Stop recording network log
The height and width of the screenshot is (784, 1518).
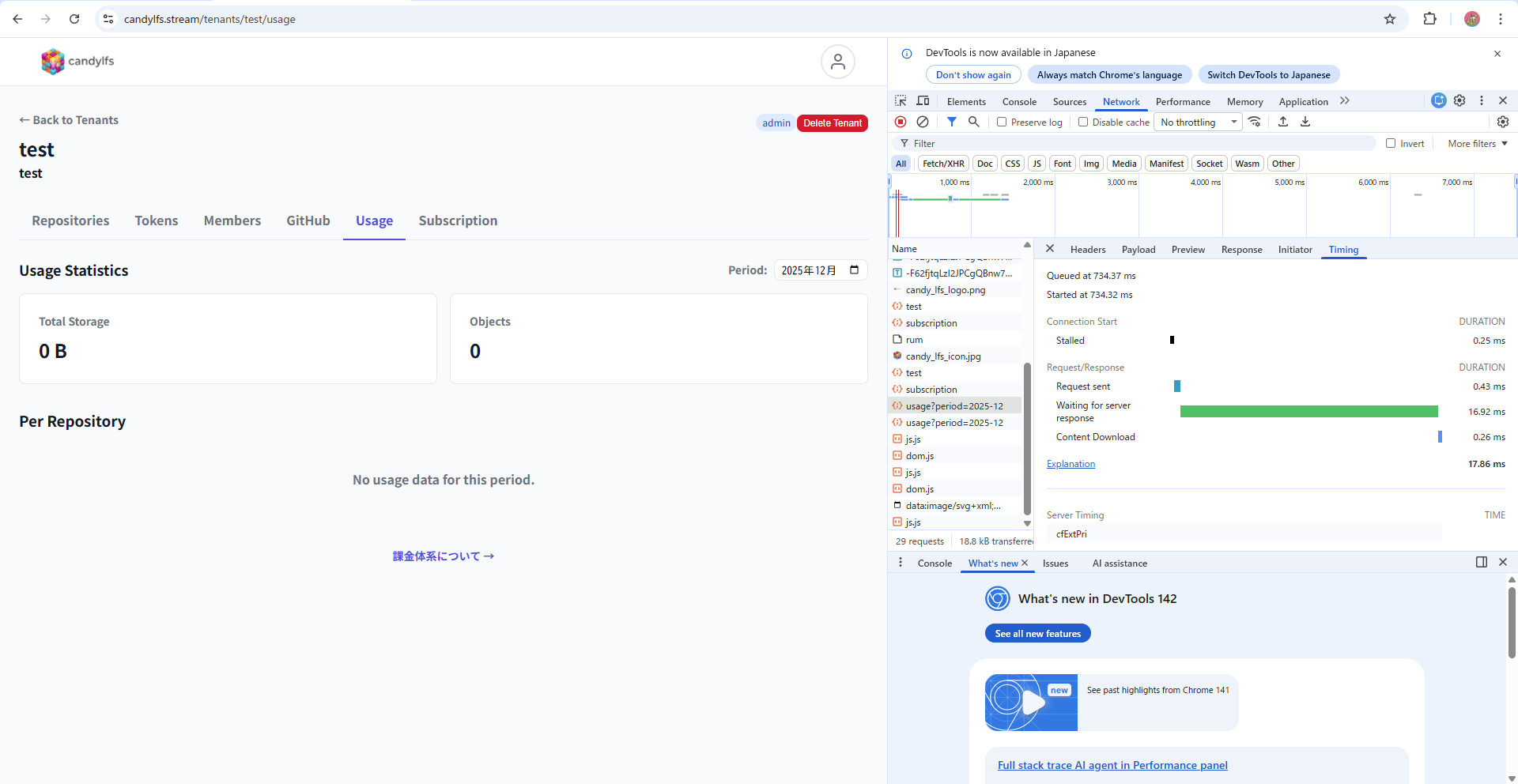[901, 122]
